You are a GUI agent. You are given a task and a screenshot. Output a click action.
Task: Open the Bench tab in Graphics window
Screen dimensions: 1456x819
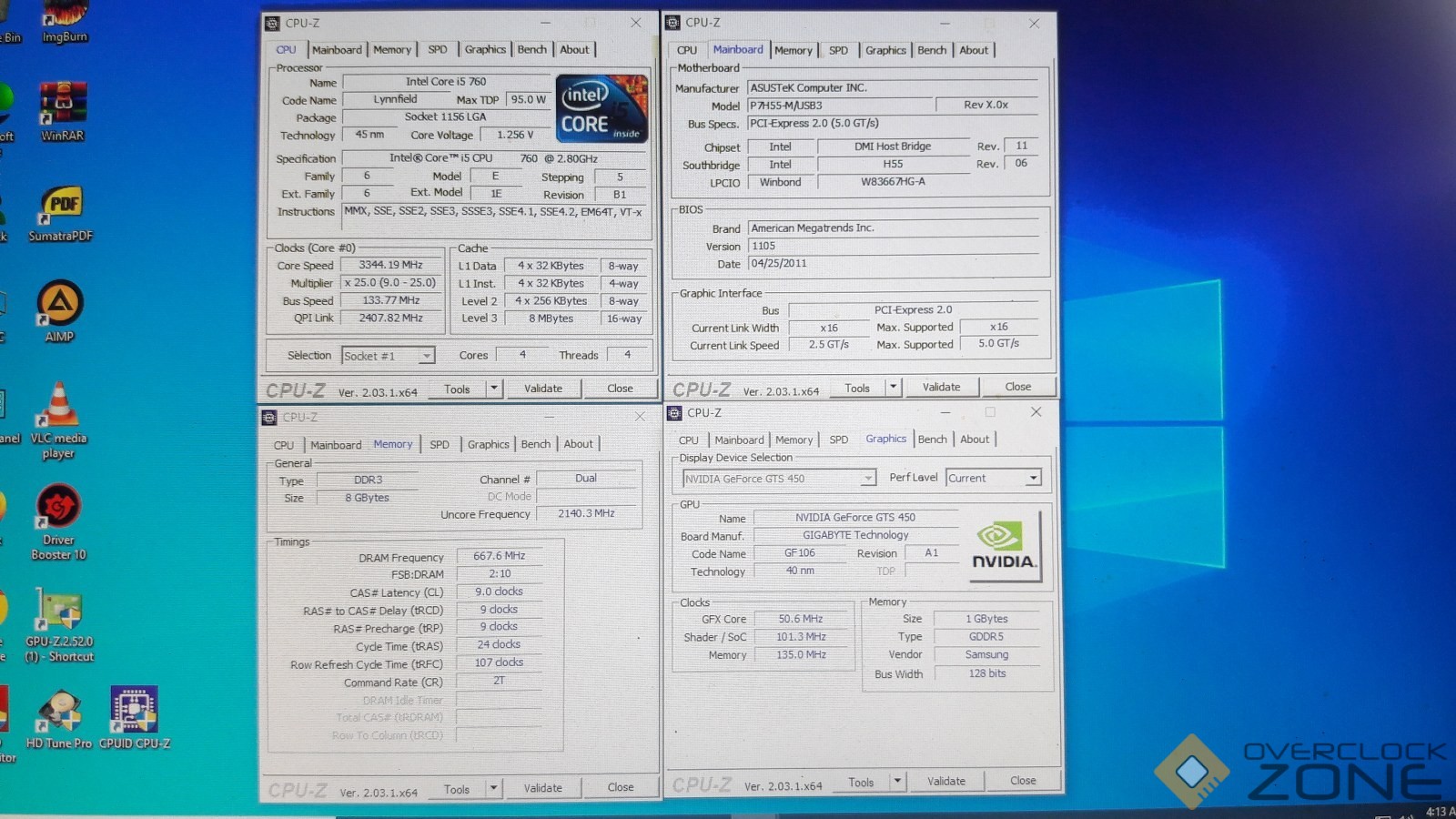tap(932, 440)
